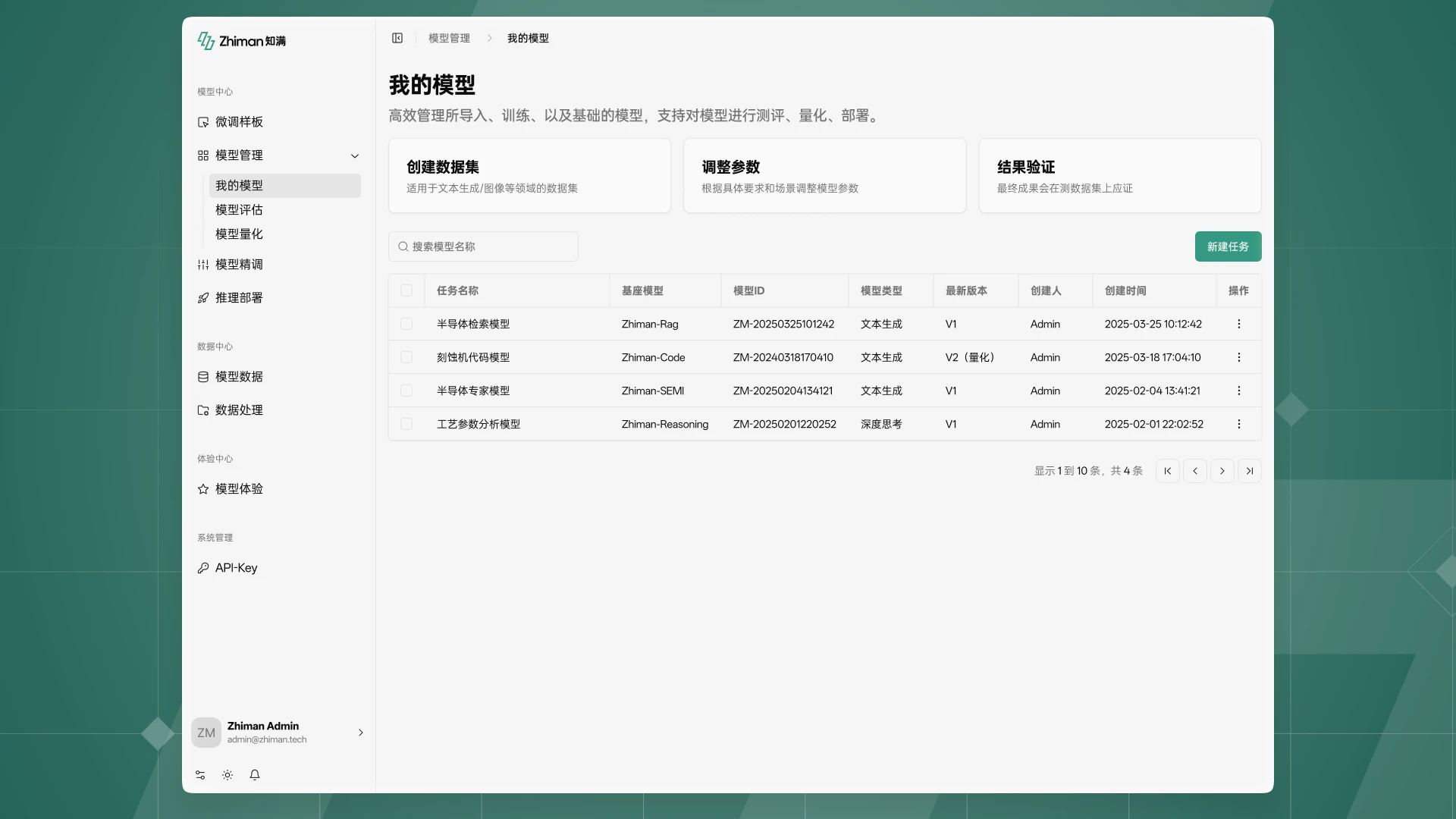This screenshot has height=819, width=1456.
Task: Check the 刻蚀机代码模型 row checkbox
Action: tap(406, 357)
